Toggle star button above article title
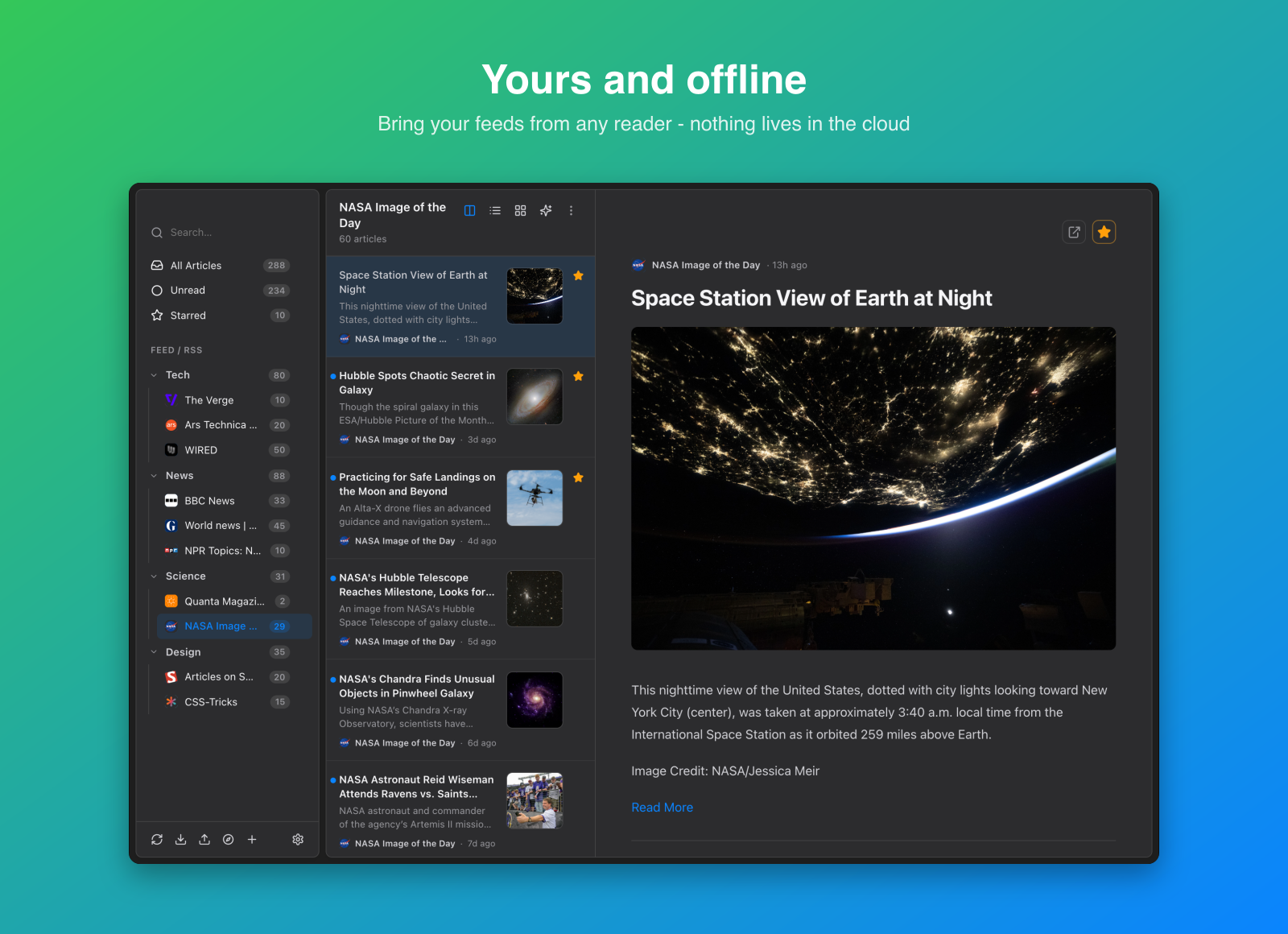 coord(1104,232)
